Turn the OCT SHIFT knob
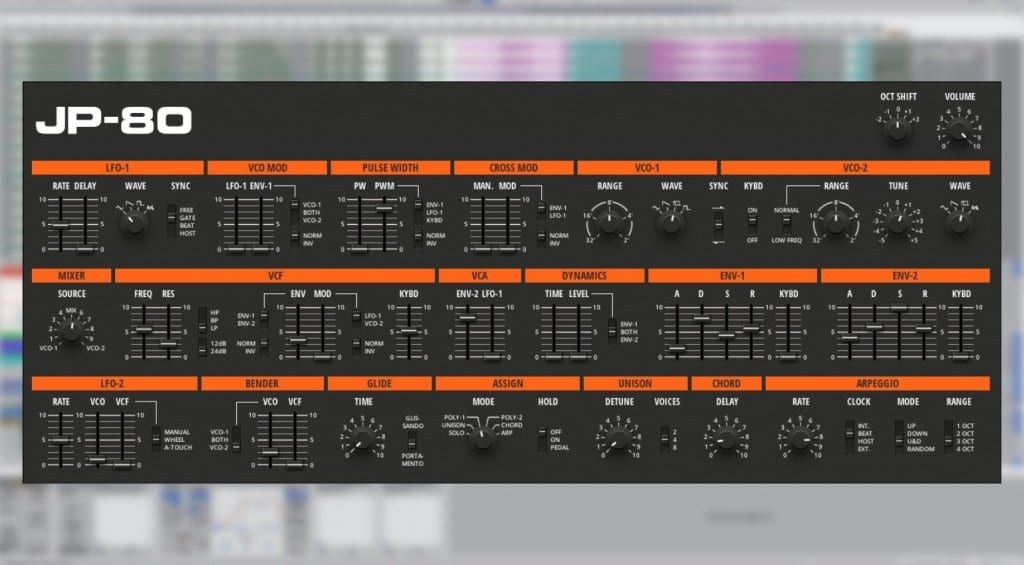The image size is (1024, 565). pos(897,130)
